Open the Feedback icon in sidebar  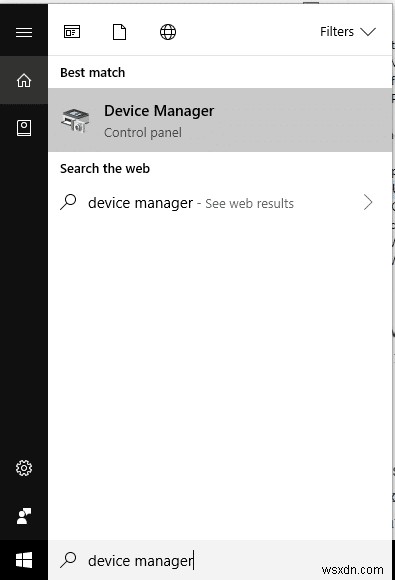tap(24, 516)
